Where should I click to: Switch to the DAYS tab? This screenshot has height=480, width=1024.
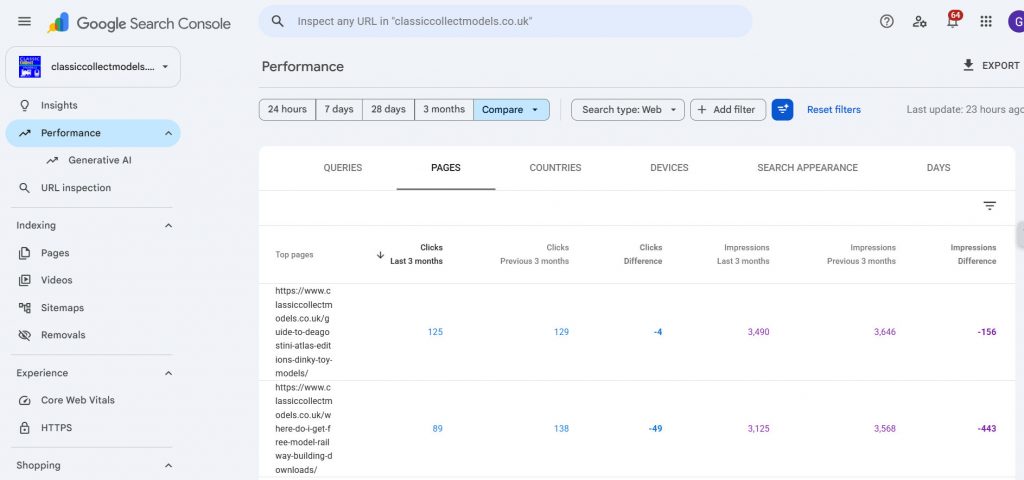[x=938, y=168]
